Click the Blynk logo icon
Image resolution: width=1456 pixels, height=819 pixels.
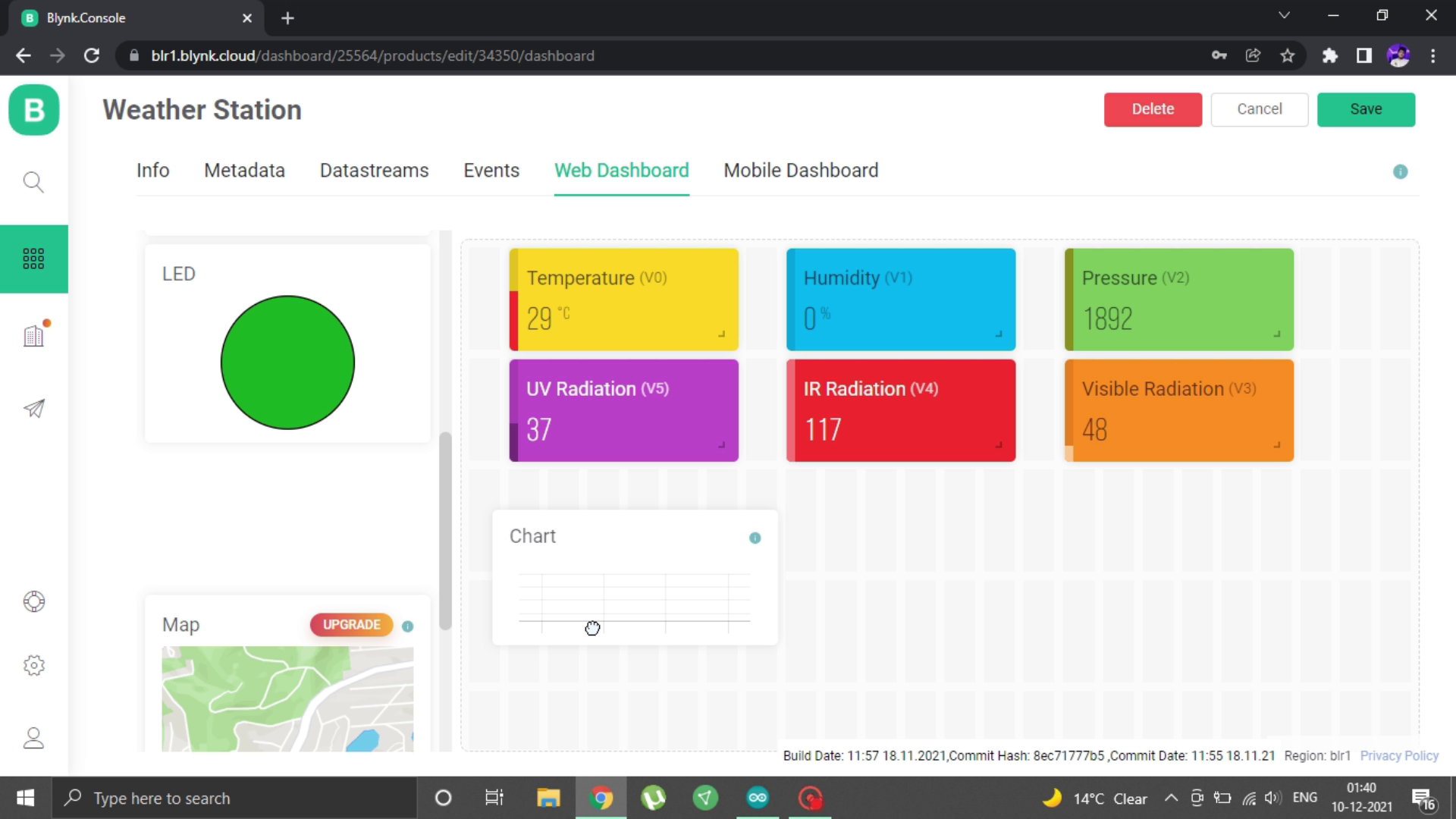click(34, 110)
